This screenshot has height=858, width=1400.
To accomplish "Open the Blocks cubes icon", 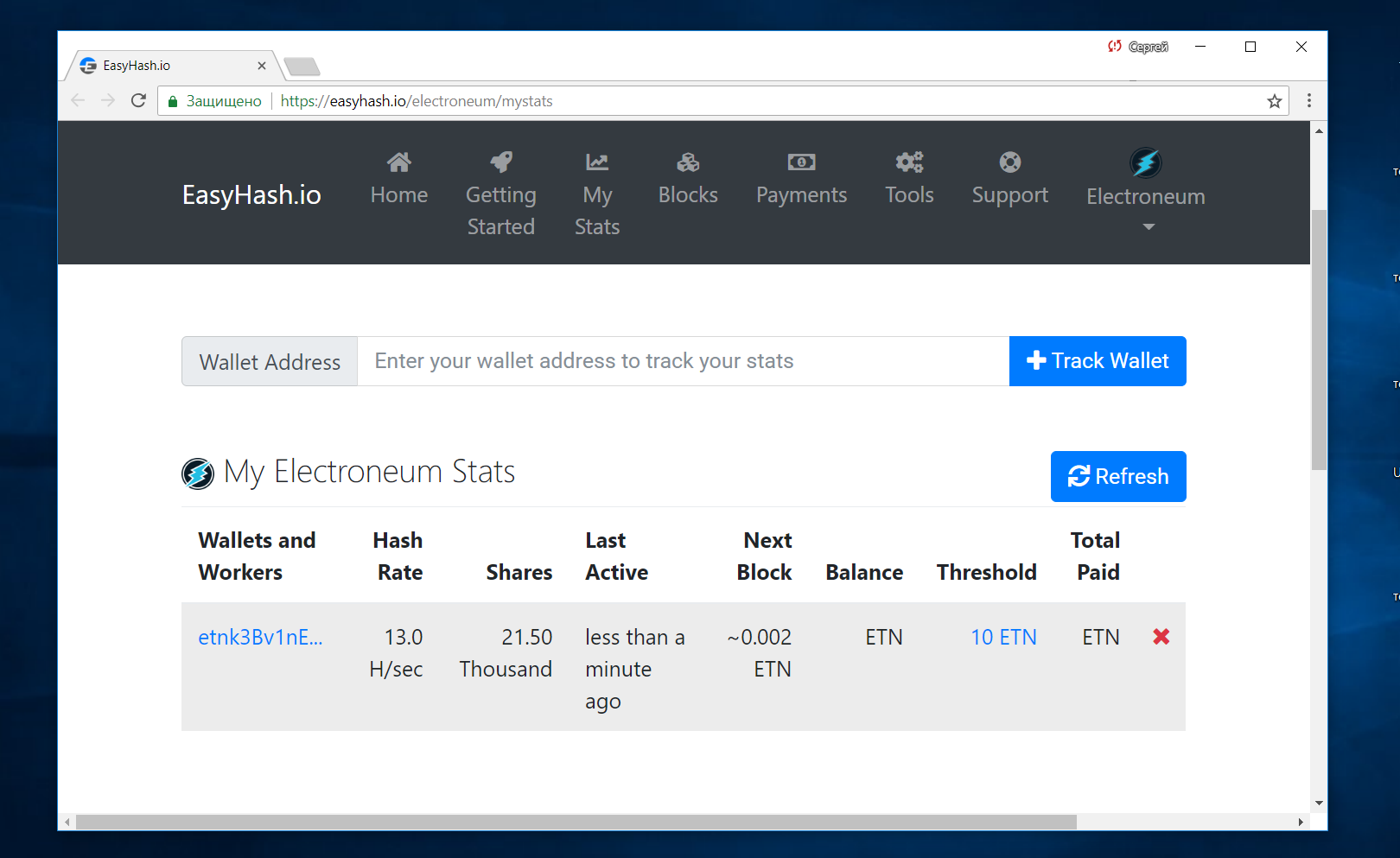I will tap(688, 162).
